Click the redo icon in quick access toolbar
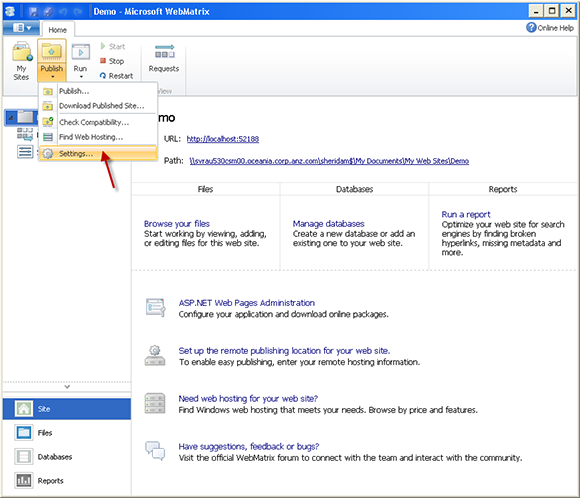The height and width of the screenshot is (498, 580). [77, 11]
